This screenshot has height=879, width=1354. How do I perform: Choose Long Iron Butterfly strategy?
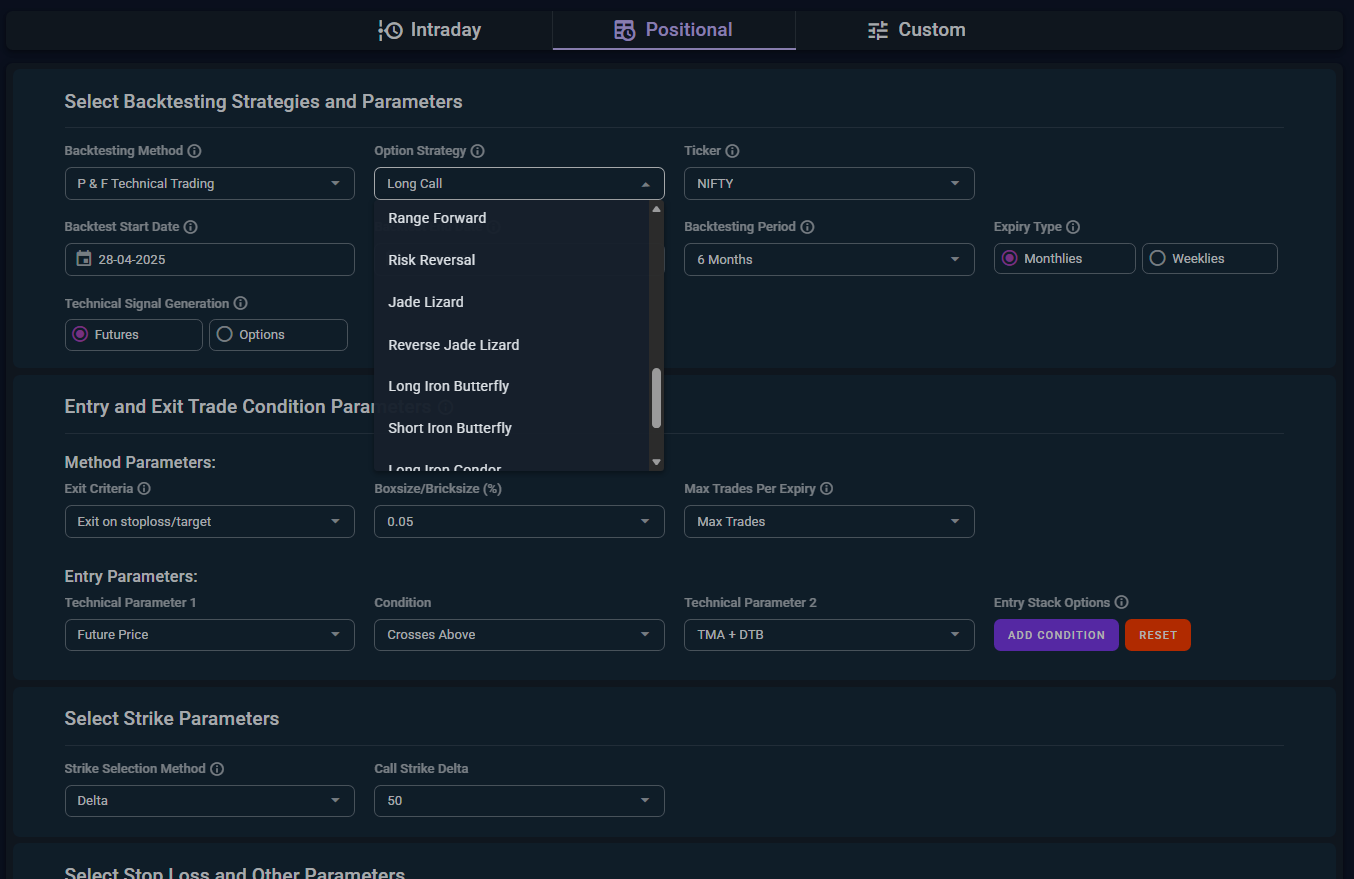(x=512, y=386)
